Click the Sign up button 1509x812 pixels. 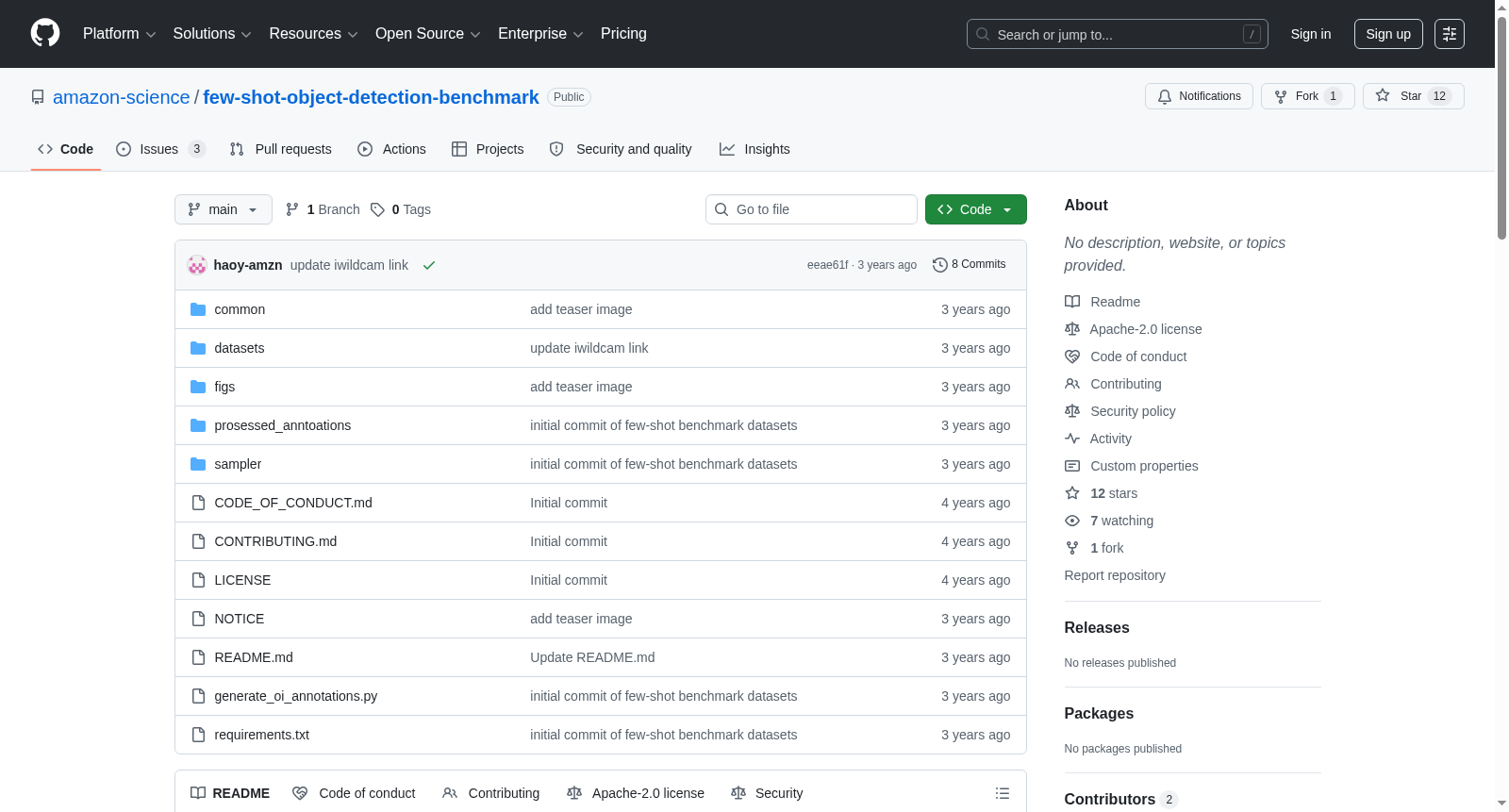(x=1388, y=34)
